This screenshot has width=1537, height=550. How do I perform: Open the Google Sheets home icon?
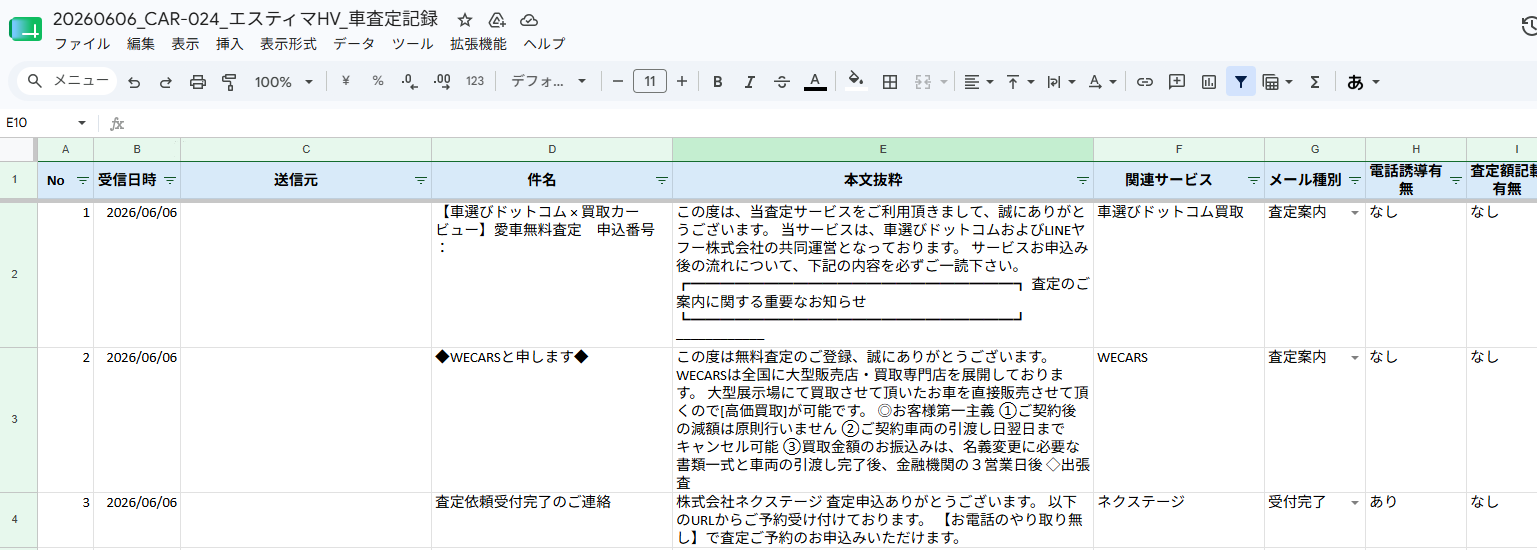tap(25, 29)
